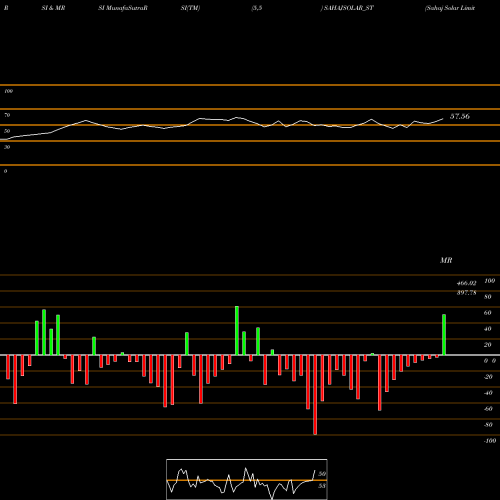Click the 'SI(TM)' header label
The width and height of the screenshot is (500, 500).
click(x=190, y=8)
